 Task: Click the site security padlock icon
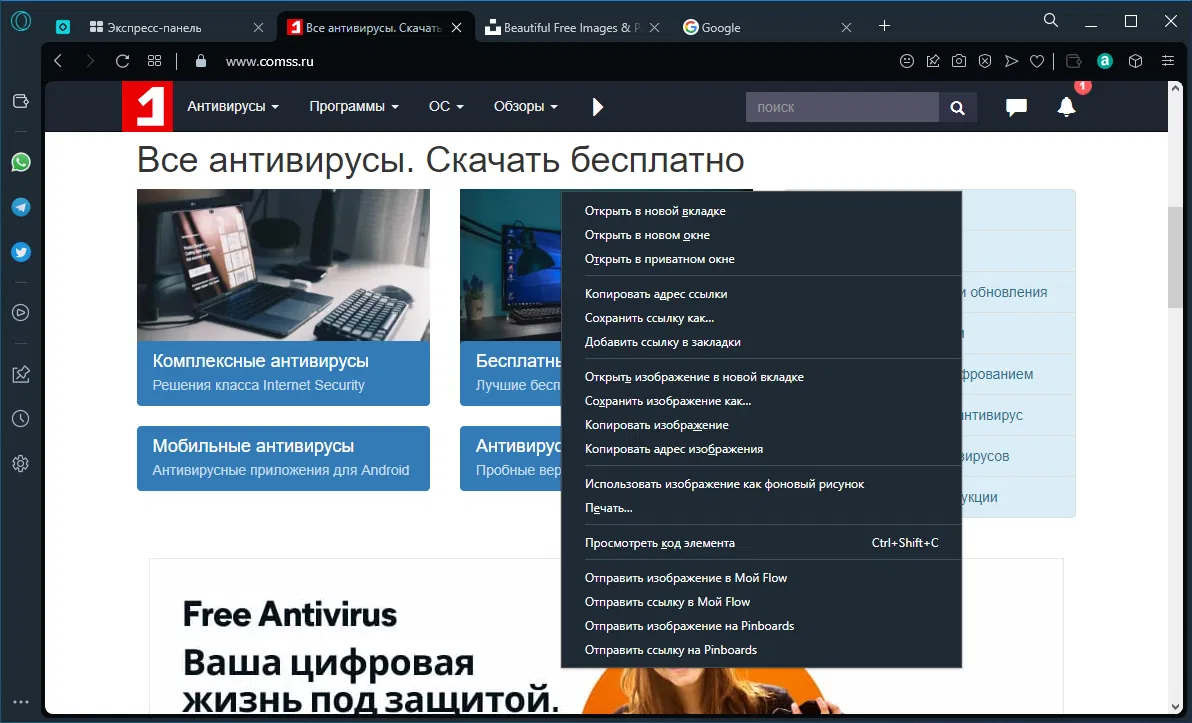(x=201, y=61)
